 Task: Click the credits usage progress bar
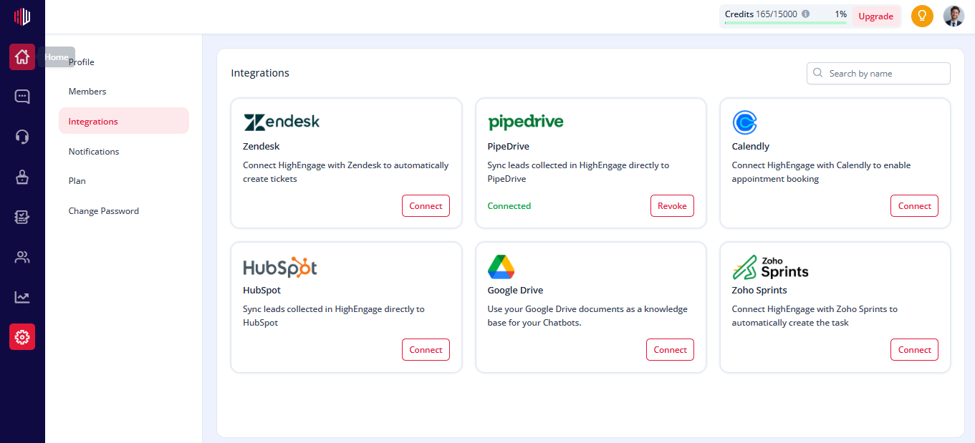coord(785,23)
